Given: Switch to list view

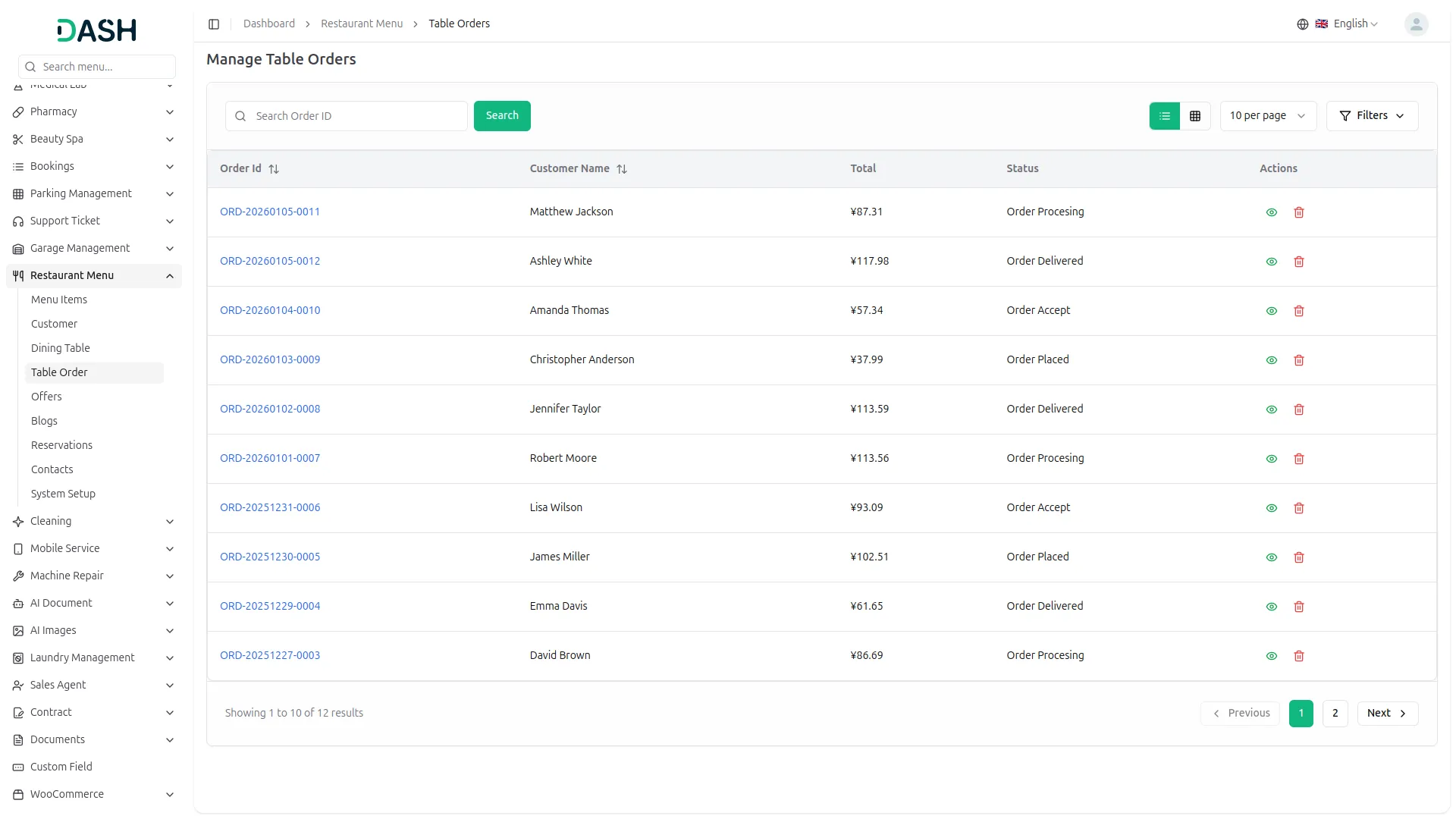Looking at the screenshot, I should coord(1165,116).
